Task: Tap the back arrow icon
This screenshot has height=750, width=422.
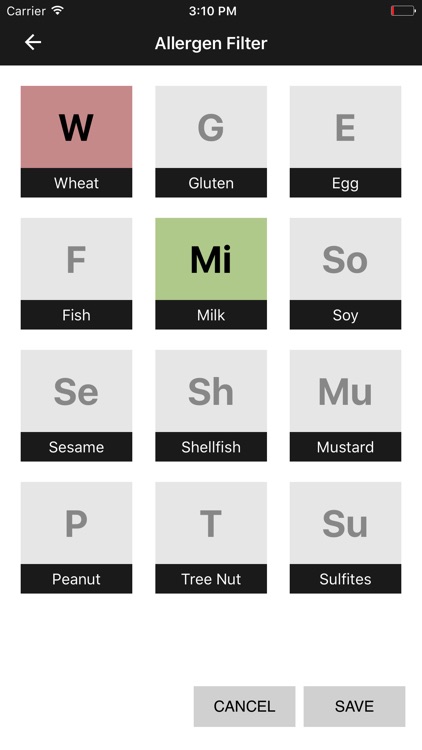Action: [33, 43]
